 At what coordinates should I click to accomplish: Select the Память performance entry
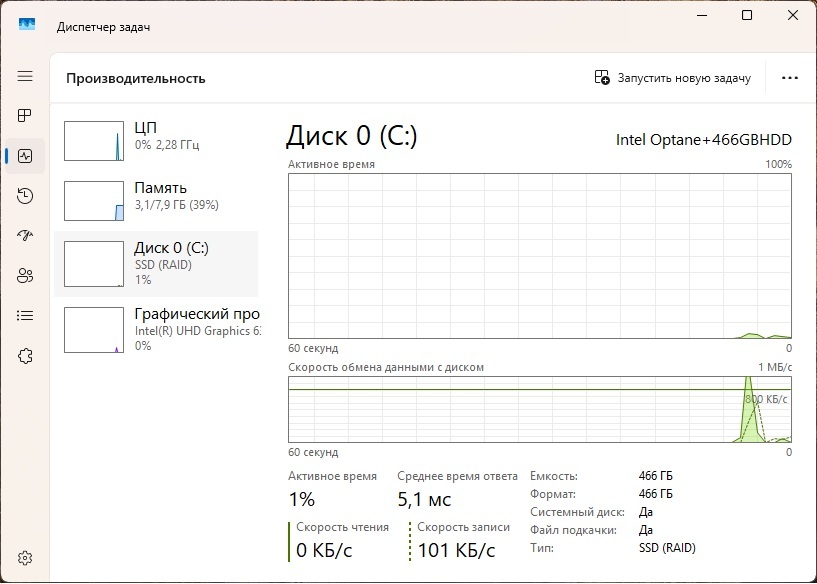[x=158, y=197]
